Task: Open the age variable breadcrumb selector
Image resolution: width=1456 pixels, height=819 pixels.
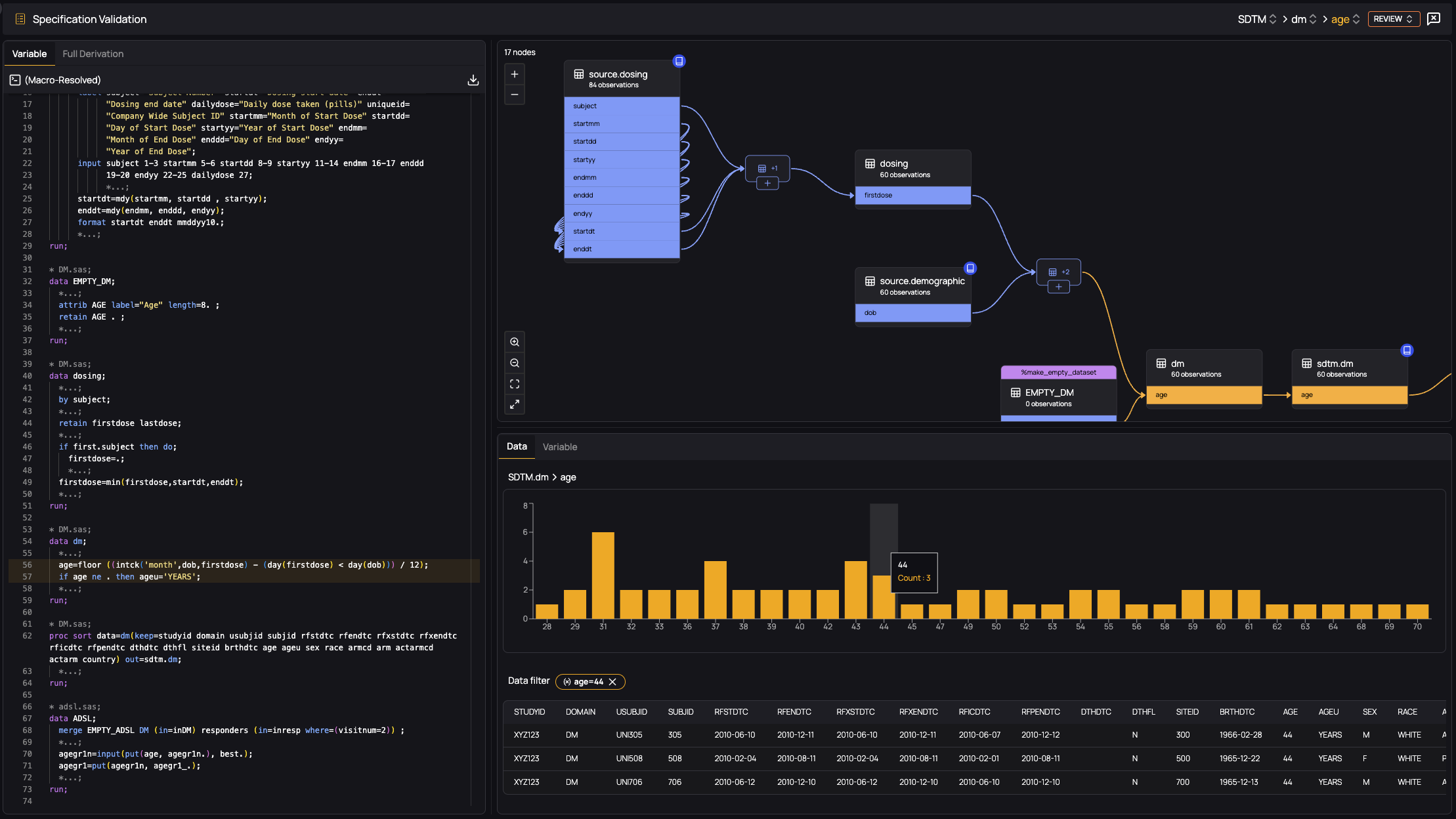Action: (1345, 19)
